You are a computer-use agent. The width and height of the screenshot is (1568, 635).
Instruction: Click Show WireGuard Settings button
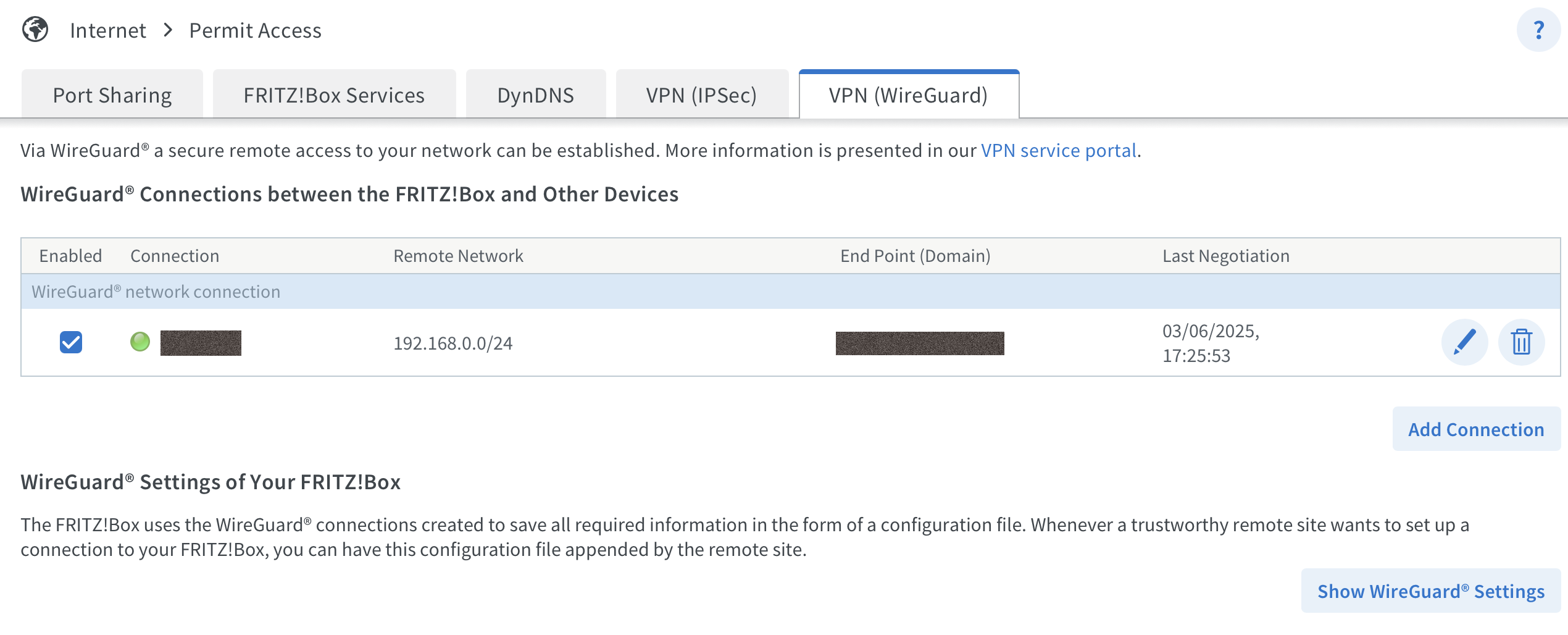pyautogui.click(x=1431, y=591)
